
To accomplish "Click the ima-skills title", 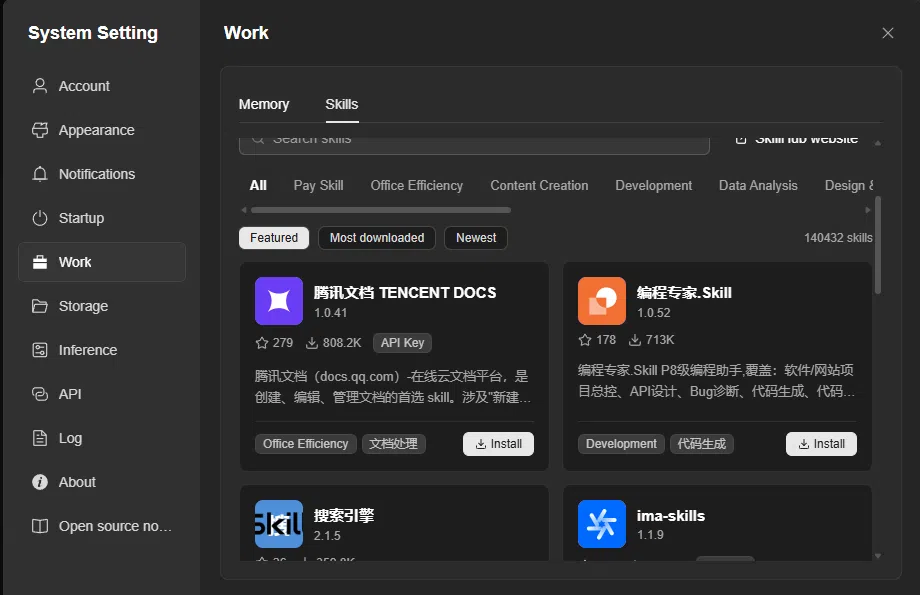I will click(x=671, y=516).
